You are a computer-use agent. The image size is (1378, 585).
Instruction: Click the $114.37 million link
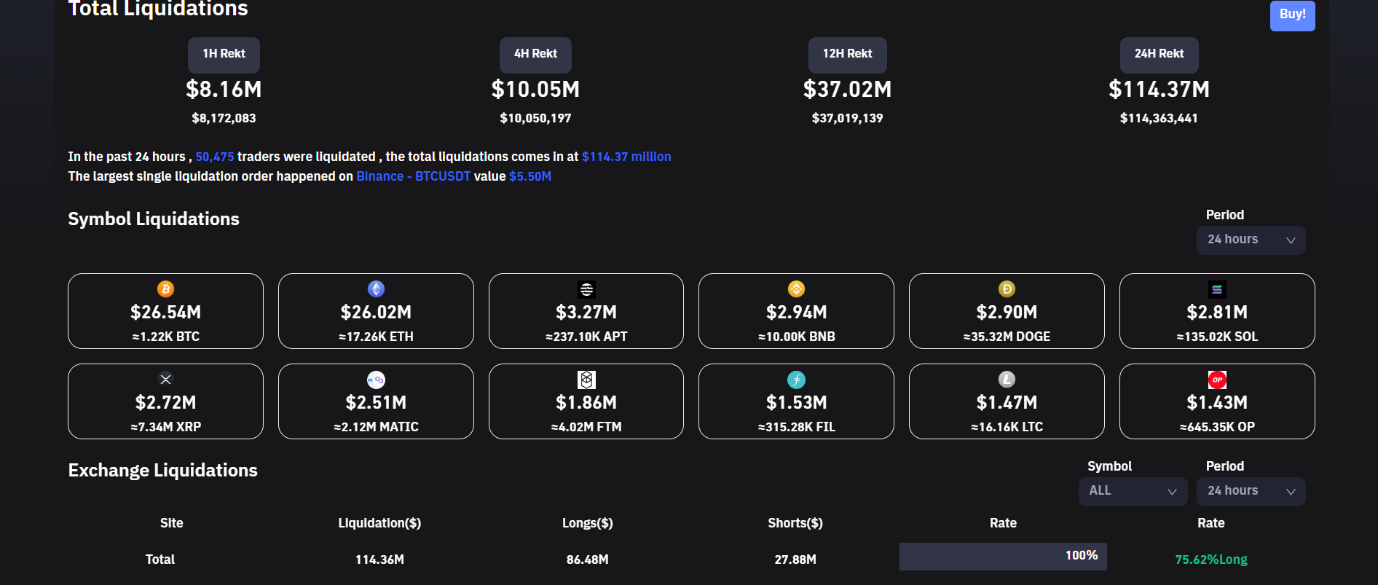click(627, 157)
